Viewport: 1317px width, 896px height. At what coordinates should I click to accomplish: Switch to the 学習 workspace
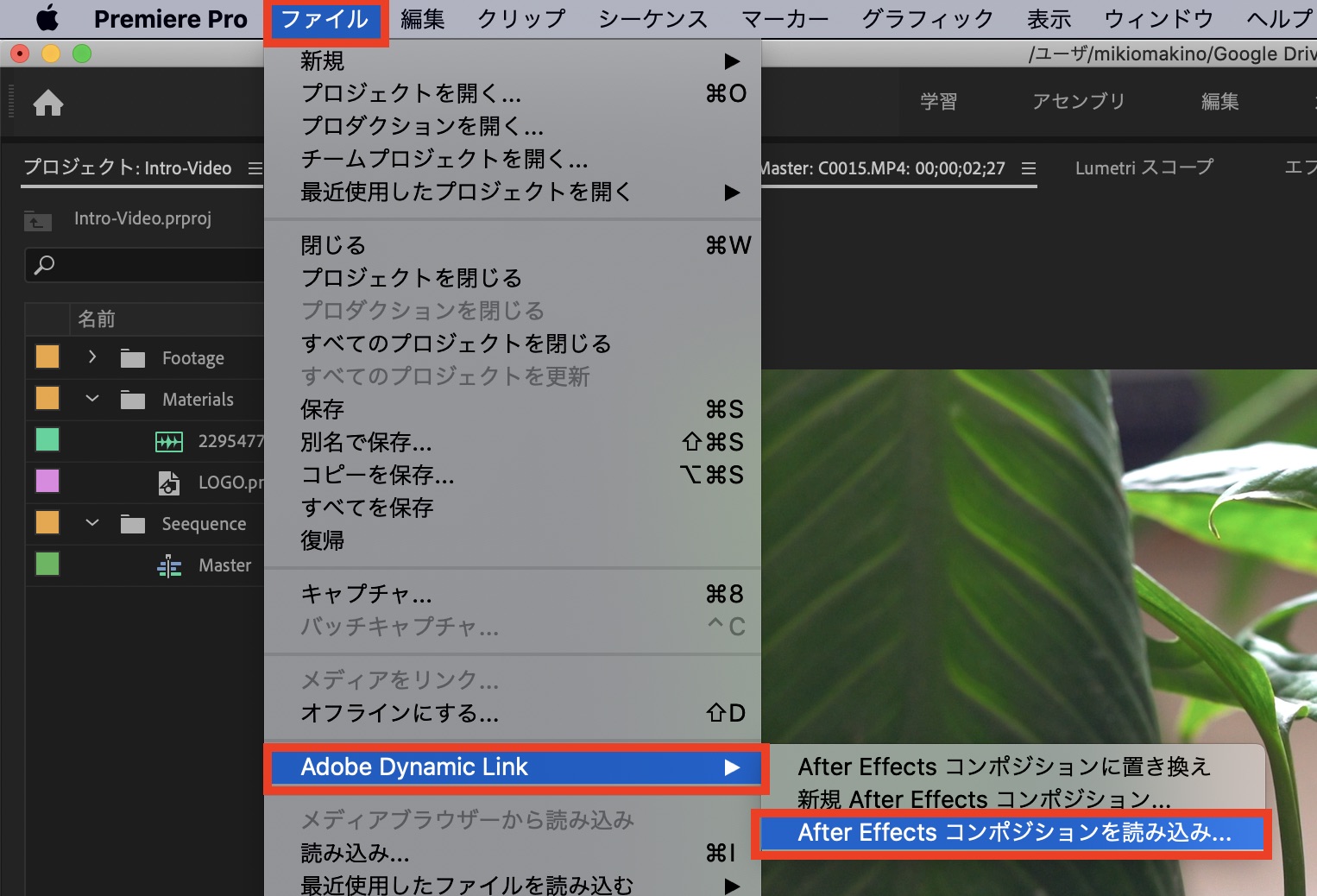(938, 102)
